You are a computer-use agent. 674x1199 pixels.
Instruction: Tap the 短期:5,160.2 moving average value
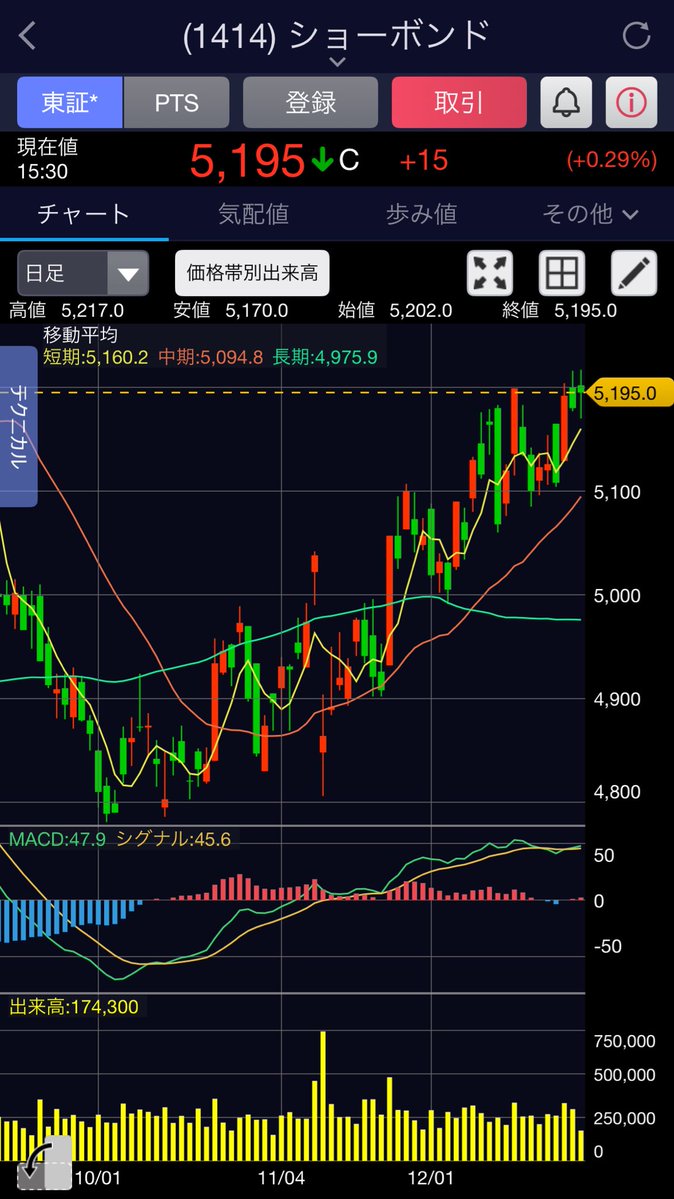pos(96,356)
